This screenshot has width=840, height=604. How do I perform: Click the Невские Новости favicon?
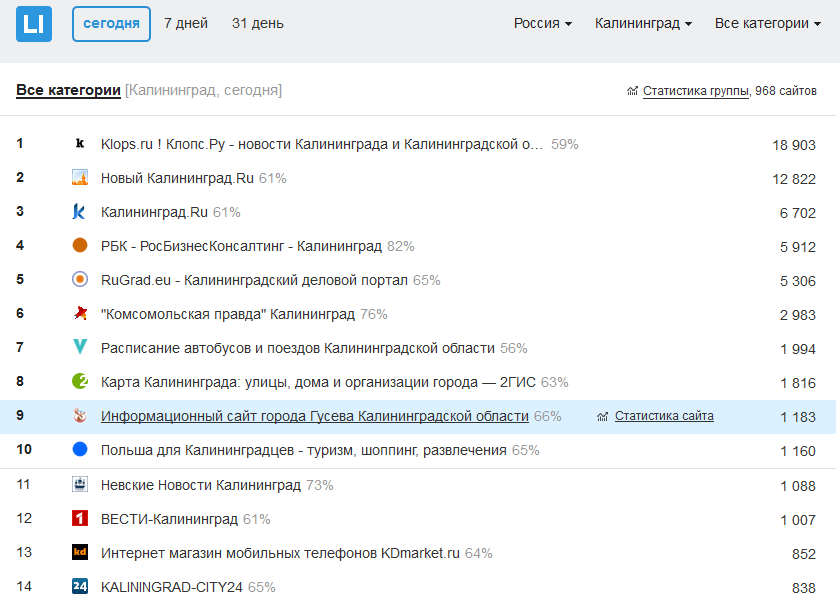coord(80,484)
